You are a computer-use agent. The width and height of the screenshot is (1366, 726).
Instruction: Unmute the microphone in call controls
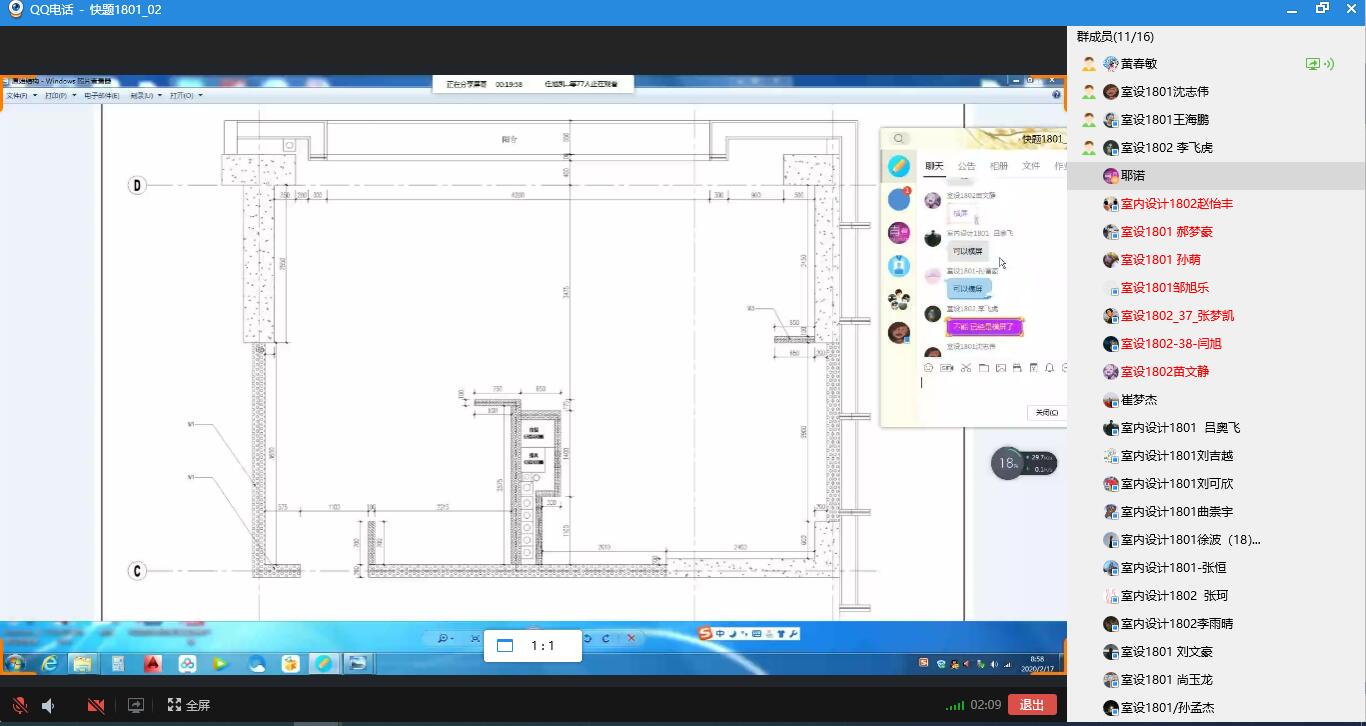[x=19, y=705]
